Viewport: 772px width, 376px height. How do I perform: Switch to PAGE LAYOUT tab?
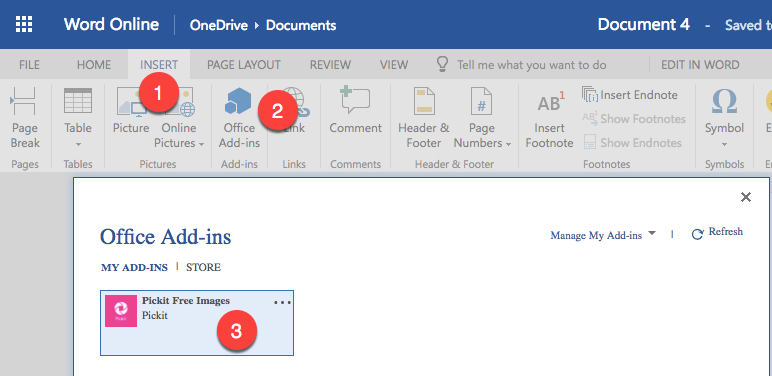(244, 65)
